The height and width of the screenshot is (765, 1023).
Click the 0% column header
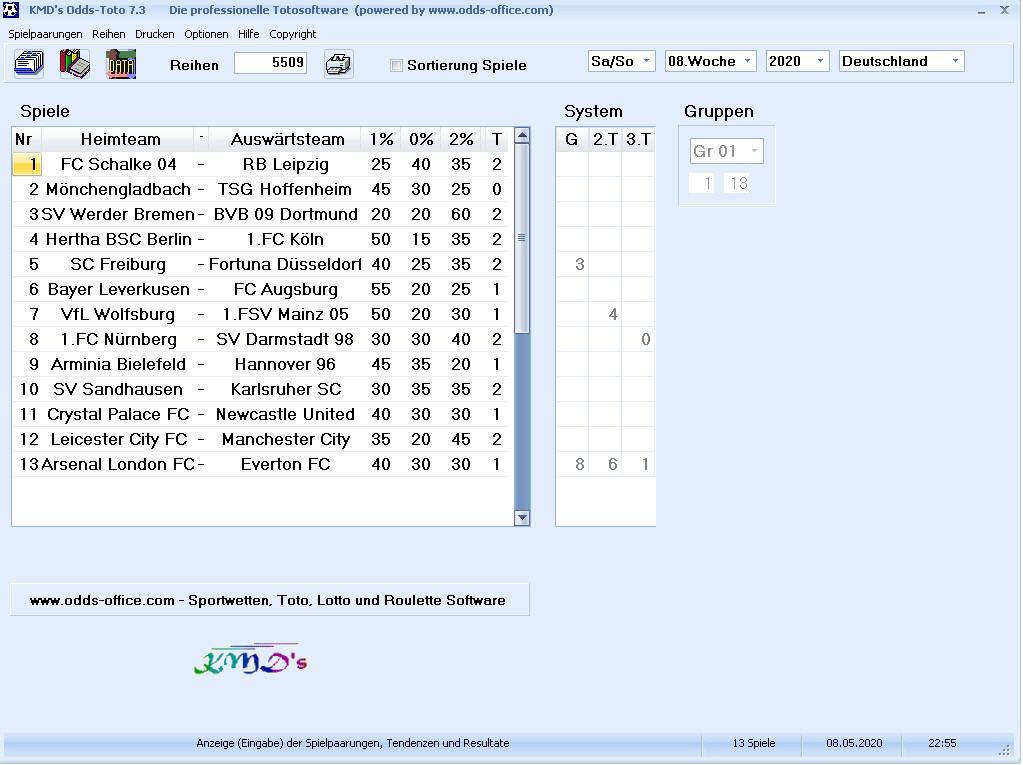pyautogui.click(x=421, y=140)
